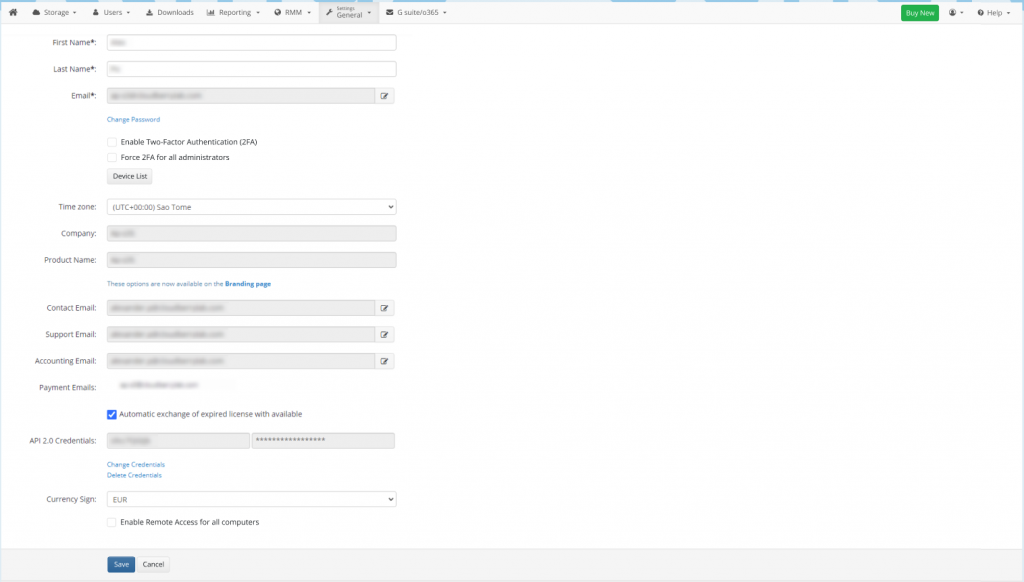The width and height of the screenshot is (1024, 582).
Task: Expand the Storage menu
Action: point(55,13)
